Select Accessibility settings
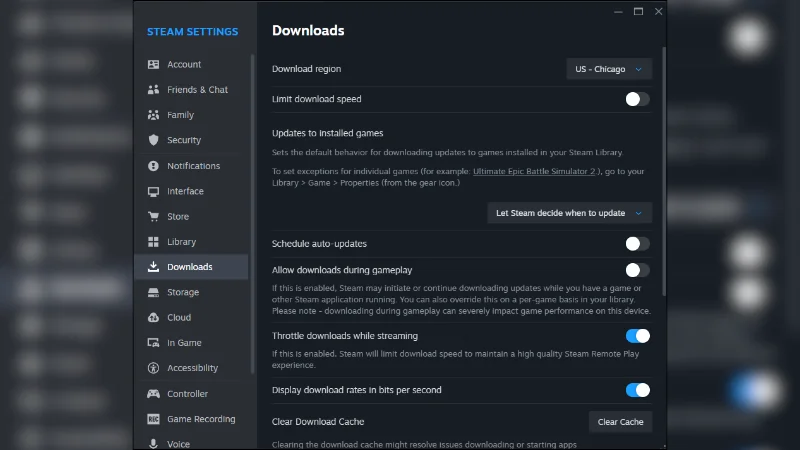800x450 pixels. click(192, 368)
